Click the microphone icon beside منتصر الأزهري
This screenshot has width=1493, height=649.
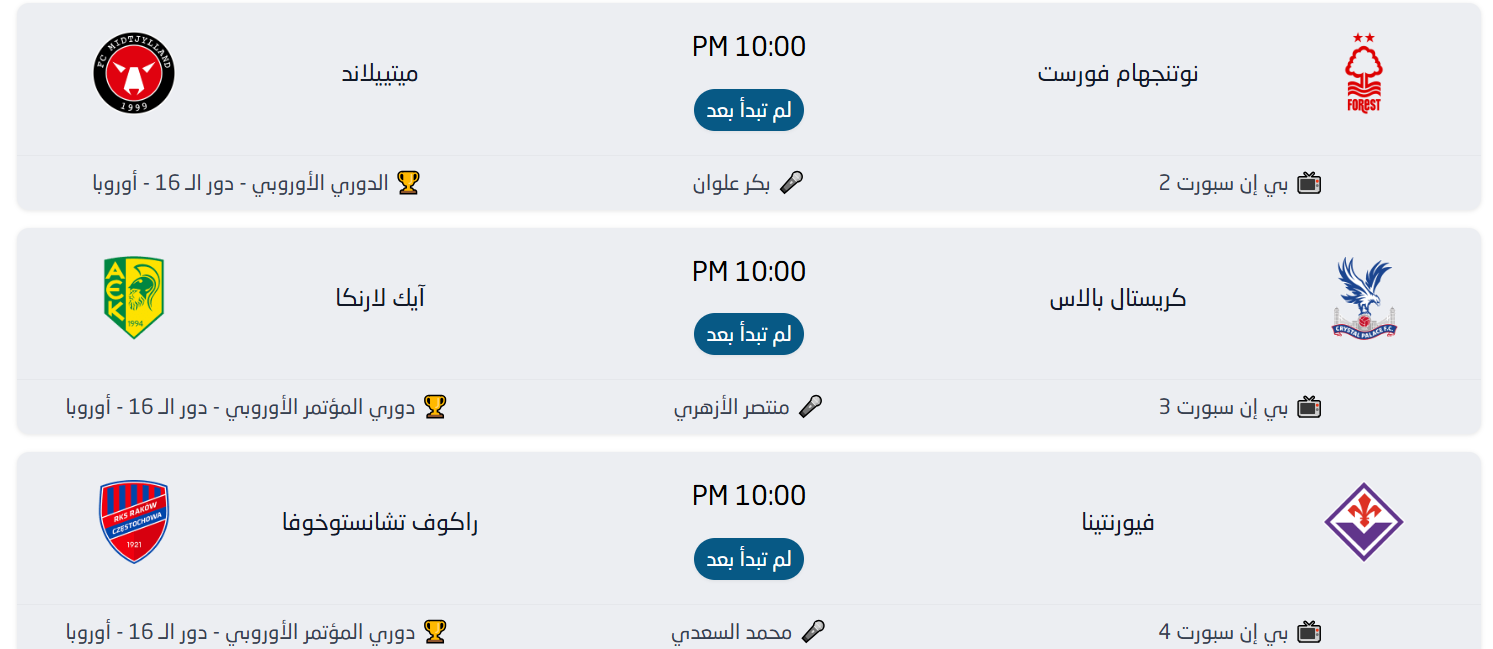point(811,407)
